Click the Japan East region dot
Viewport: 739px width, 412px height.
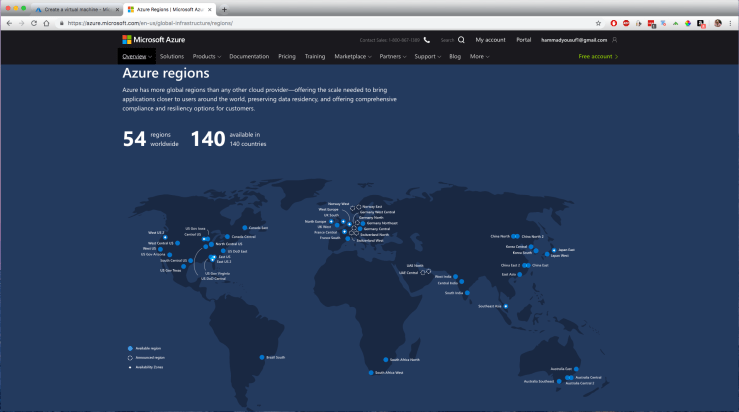pos(554,250)
